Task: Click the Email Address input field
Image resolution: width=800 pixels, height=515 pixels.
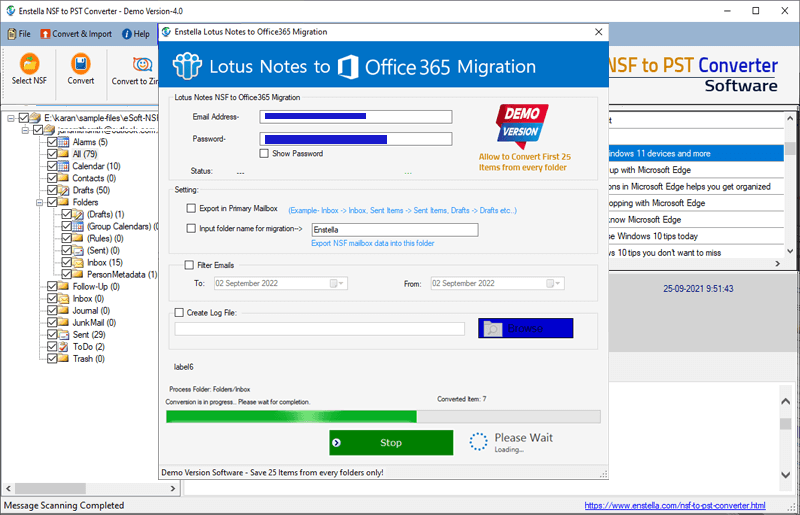Action: pyautogui.click(x=356, y=117)
